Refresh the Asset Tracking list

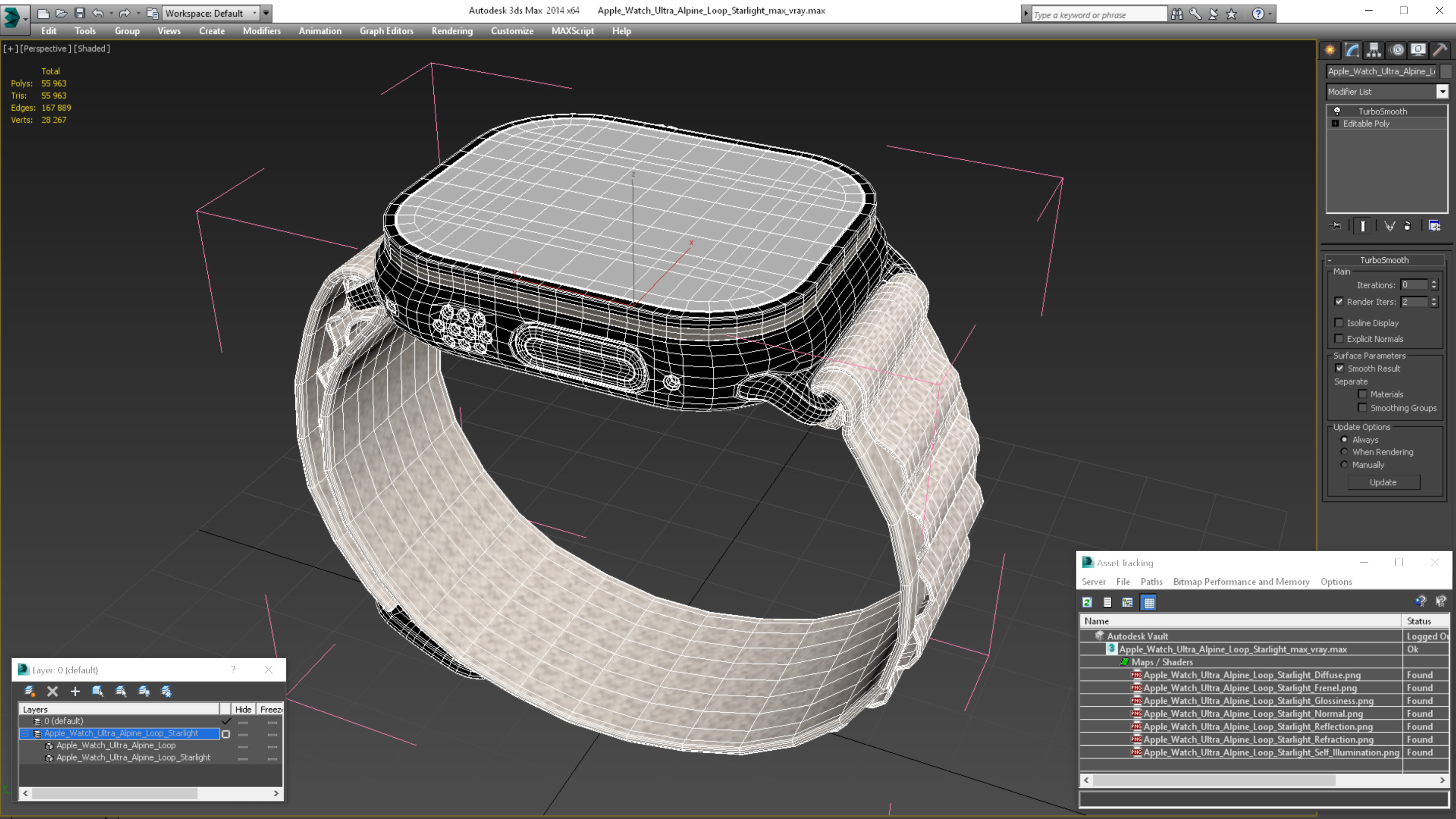[x=1087, y=603]
